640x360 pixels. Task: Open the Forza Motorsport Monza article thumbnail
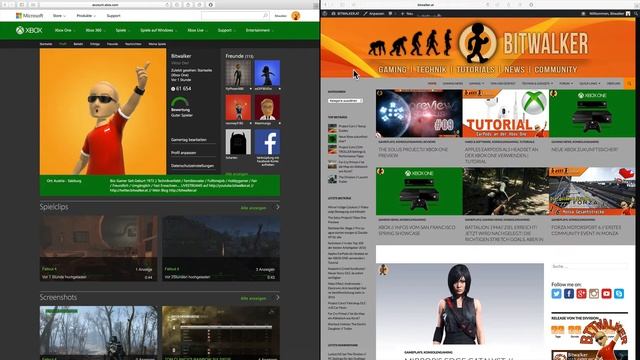coord(592,191)
